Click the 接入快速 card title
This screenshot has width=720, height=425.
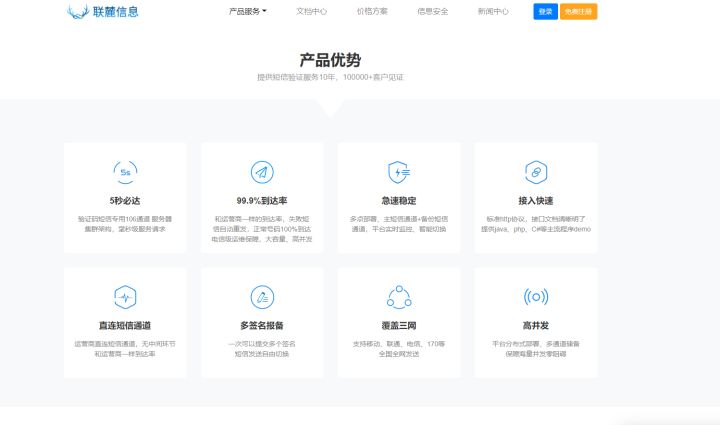pos(536,201)
